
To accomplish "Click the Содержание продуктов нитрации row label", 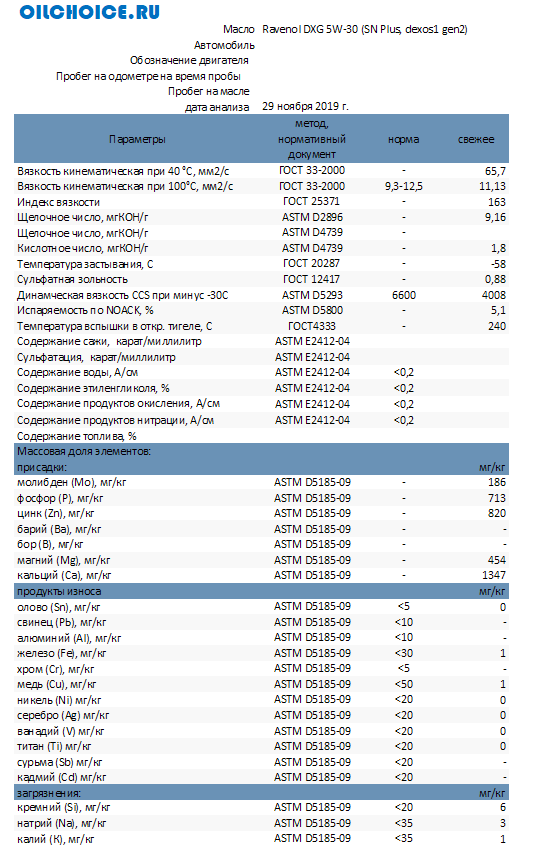I will pyautogui.click(x=116, y=420).
